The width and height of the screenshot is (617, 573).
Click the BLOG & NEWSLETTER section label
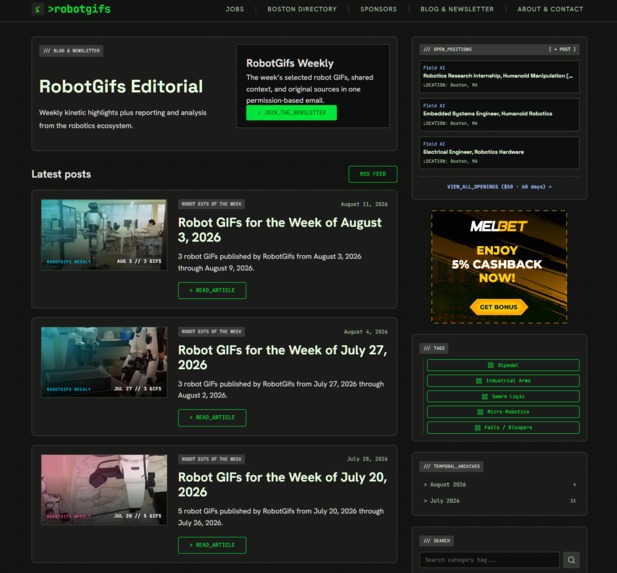[x=71, y=51]
